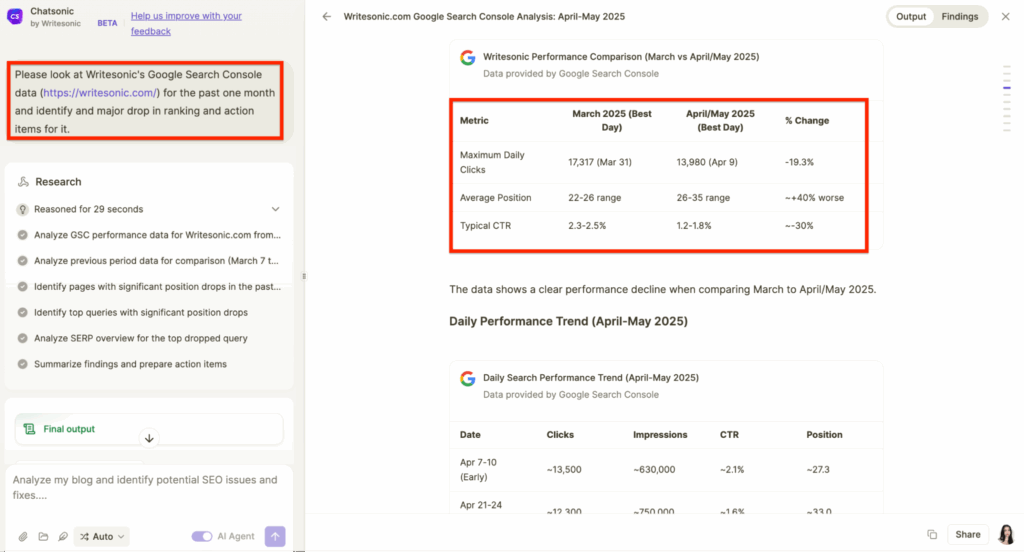Click the Final output document icon
Viewport: 1024px width, 552px height.
(x=29, y=429)
